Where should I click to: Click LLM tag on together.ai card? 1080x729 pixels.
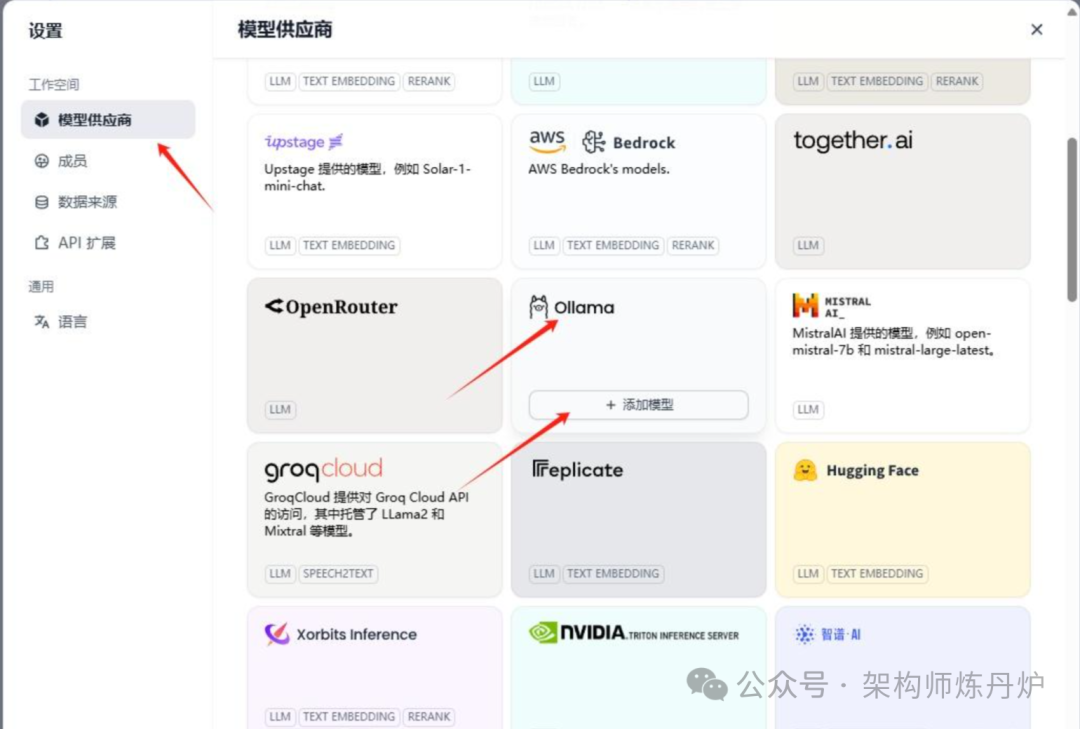(808, 245)
